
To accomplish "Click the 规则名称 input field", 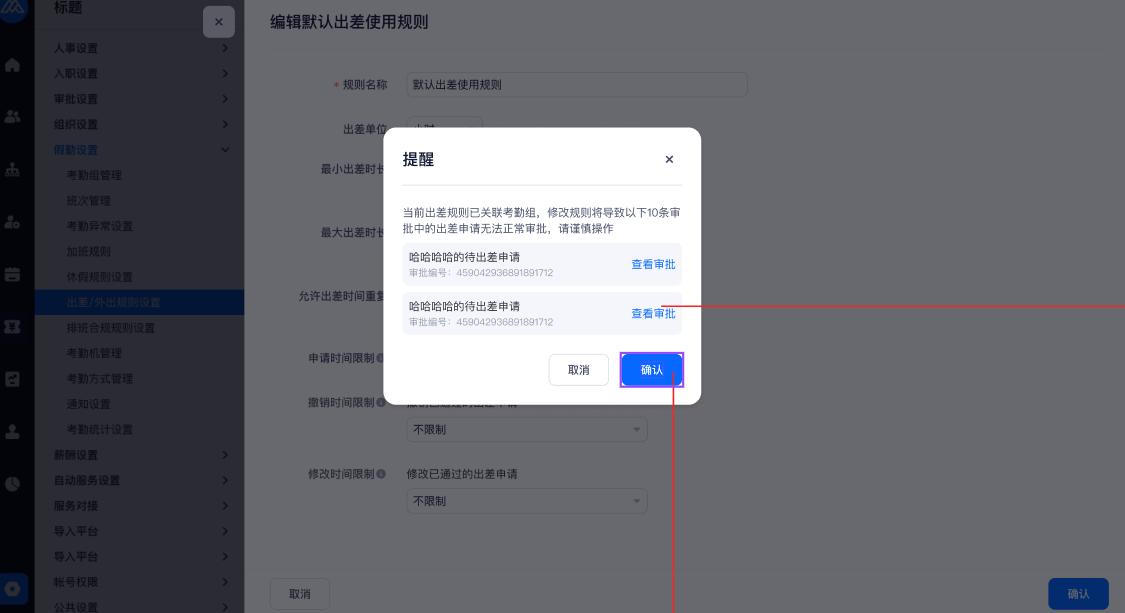I will pos(577,85).
